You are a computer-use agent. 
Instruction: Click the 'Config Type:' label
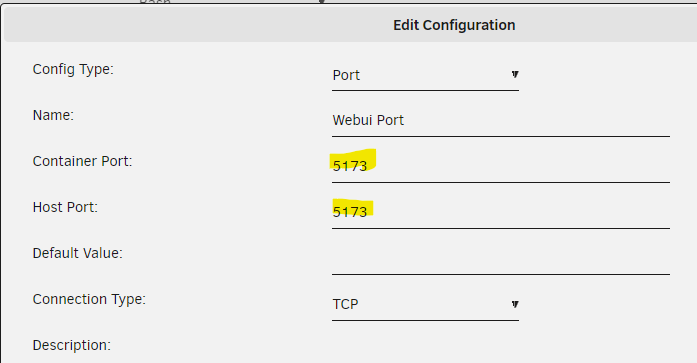(x=73, y=70)
